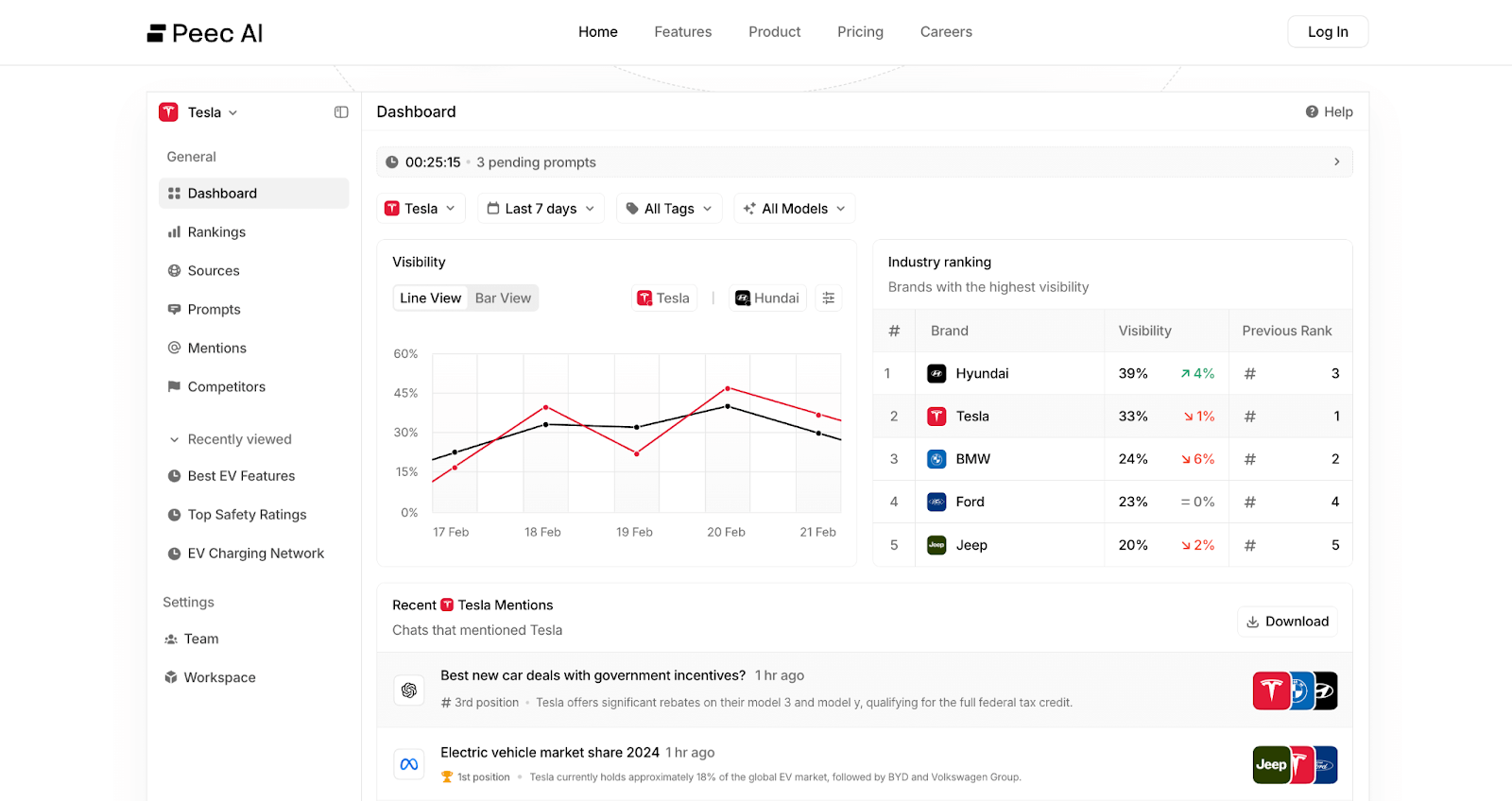The width and height of the screenshot is (1512, 801).
Task: Click Tesla logo thumbnail on incentives chat
Action: (x=1271, y=690)
